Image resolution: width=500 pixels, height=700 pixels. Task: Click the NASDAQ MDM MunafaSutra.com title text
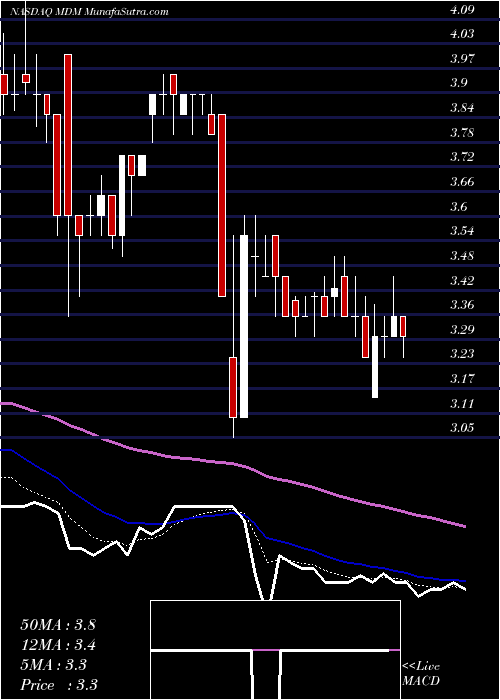(x=89, y=12)
